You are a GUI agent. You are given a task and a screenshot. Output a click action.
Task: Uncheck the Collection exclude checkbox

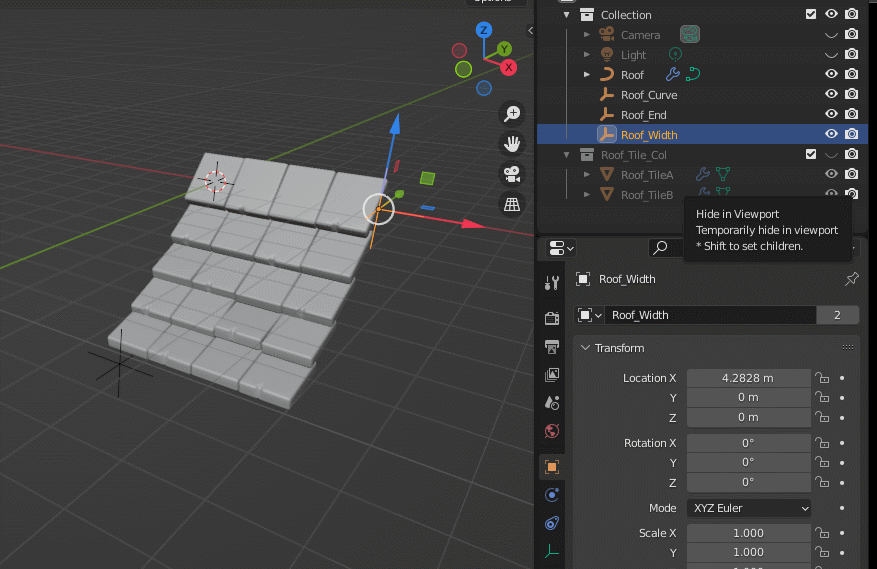pyautogui.click(x=811, y=14)
